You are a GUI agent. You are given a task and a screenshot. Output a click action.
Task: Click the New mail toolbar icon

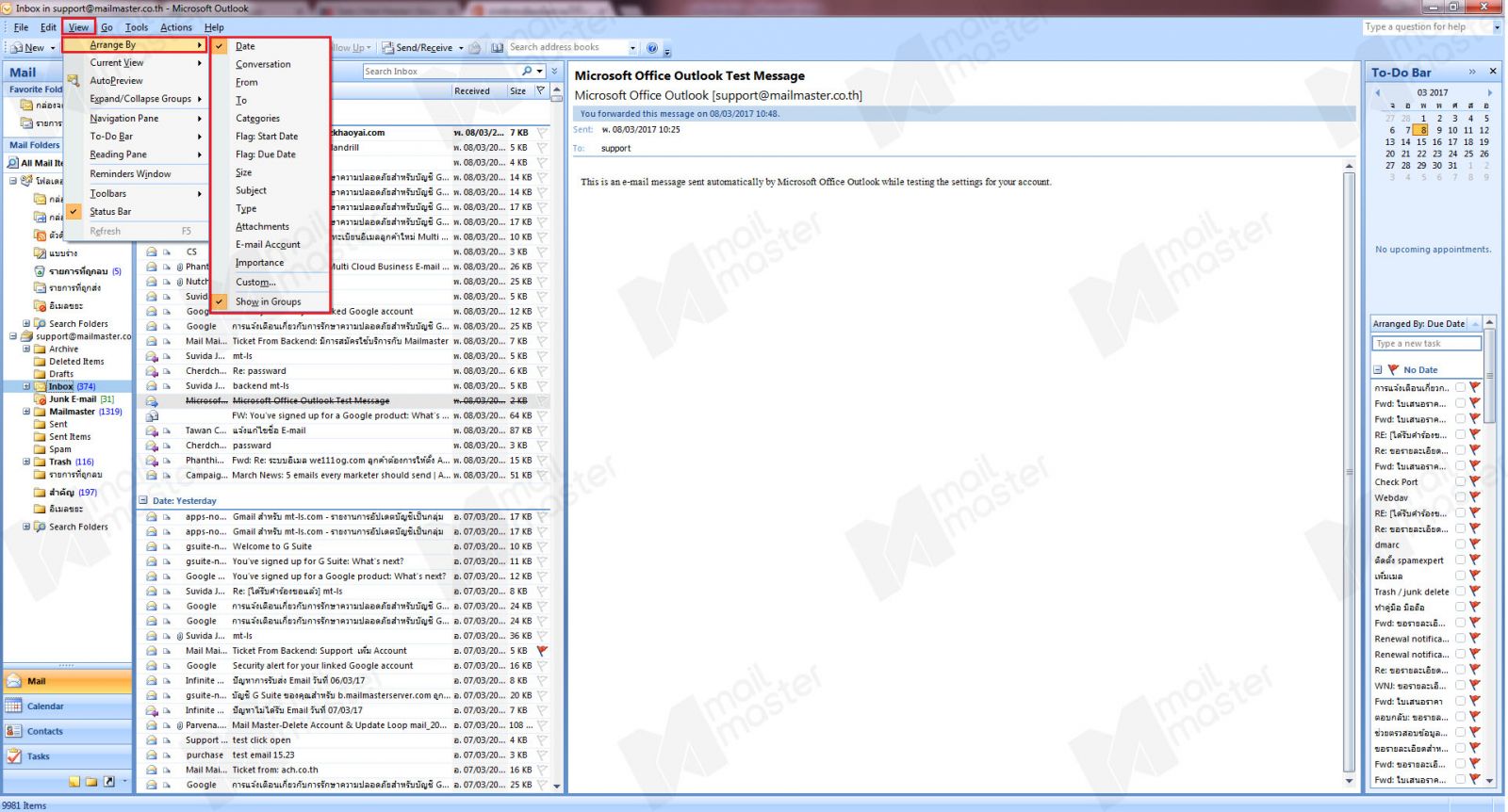pos(16,47)
